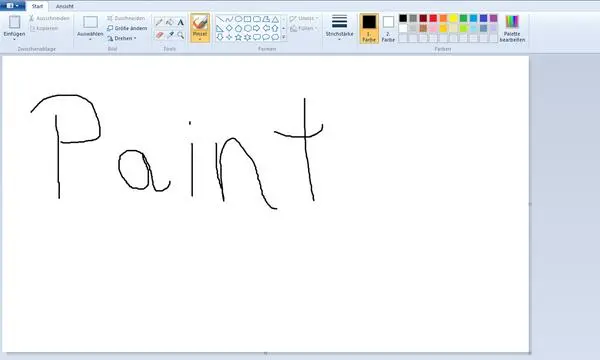
Task: Pick the gray color swatch
Action: click(x=413, y=18)
